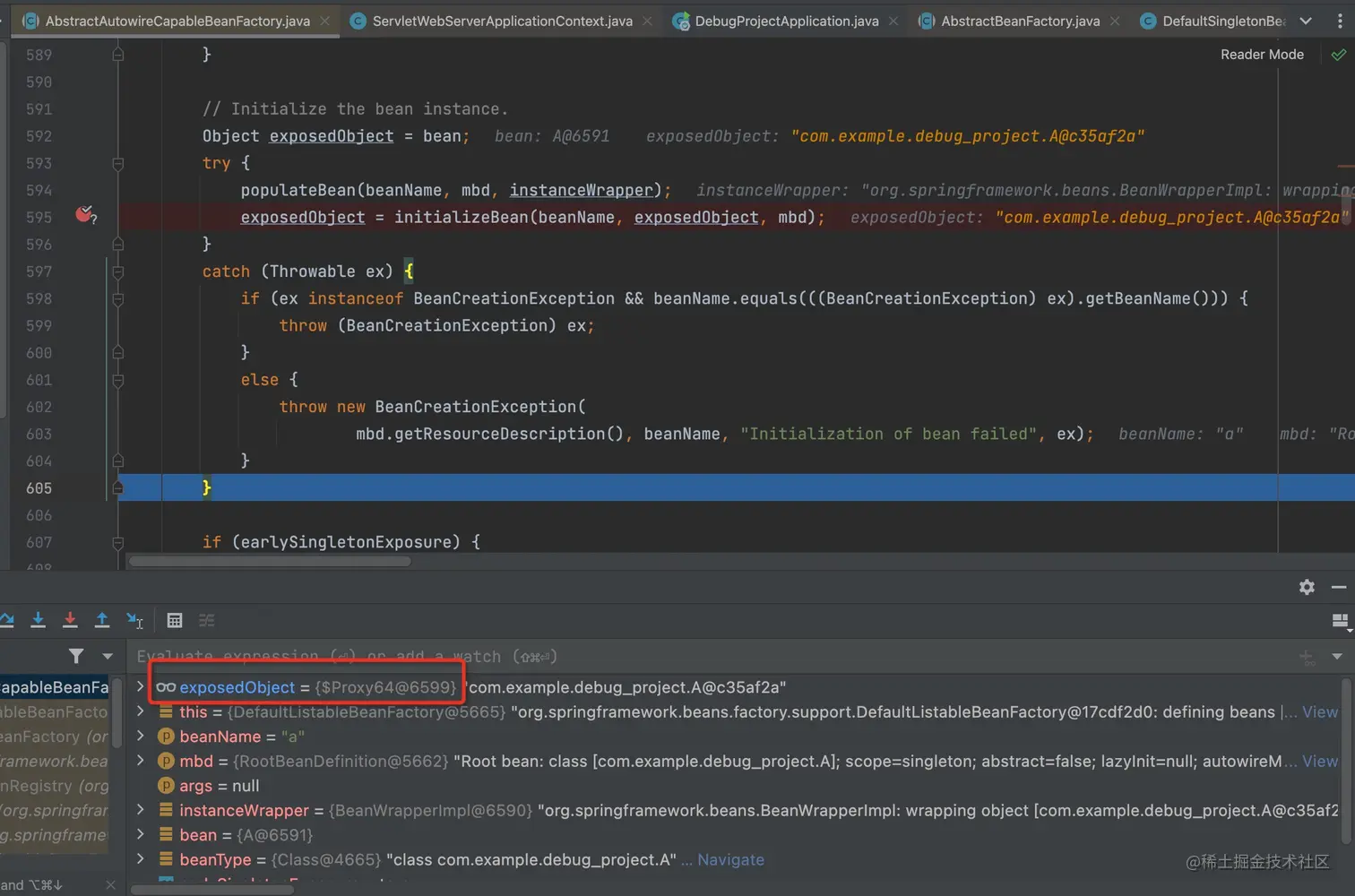The image size is (1355, 896).
Task: Click the editor horizontal scrollbar thumb
Action: 270,562
